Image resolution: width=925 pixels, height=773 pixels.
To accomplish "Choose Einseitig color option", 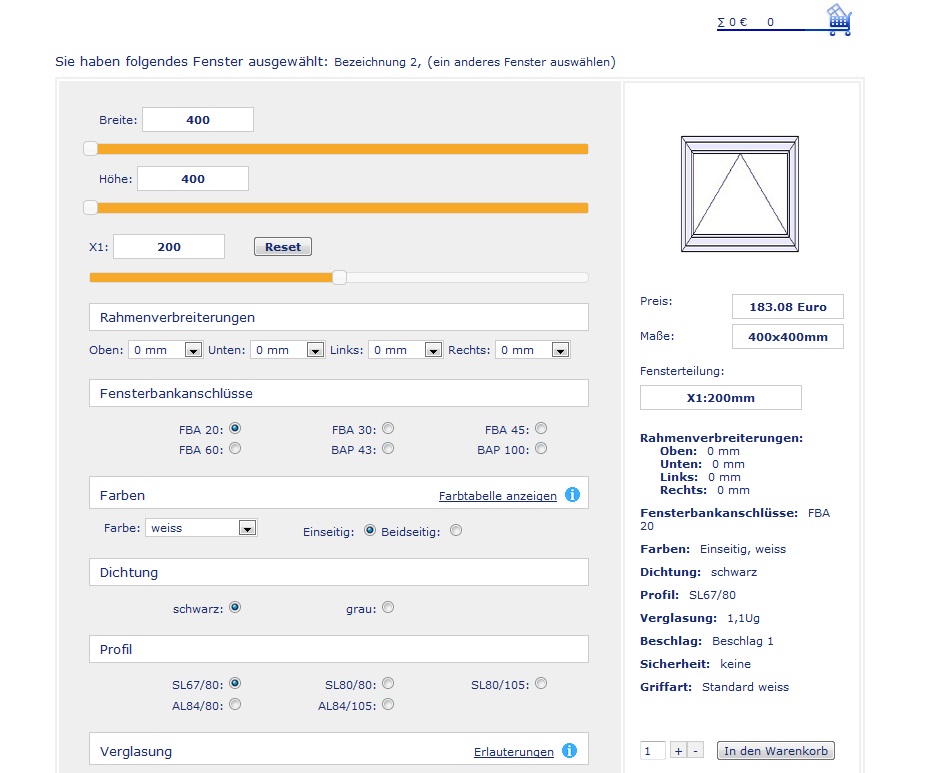I will (x=370, y=530).
